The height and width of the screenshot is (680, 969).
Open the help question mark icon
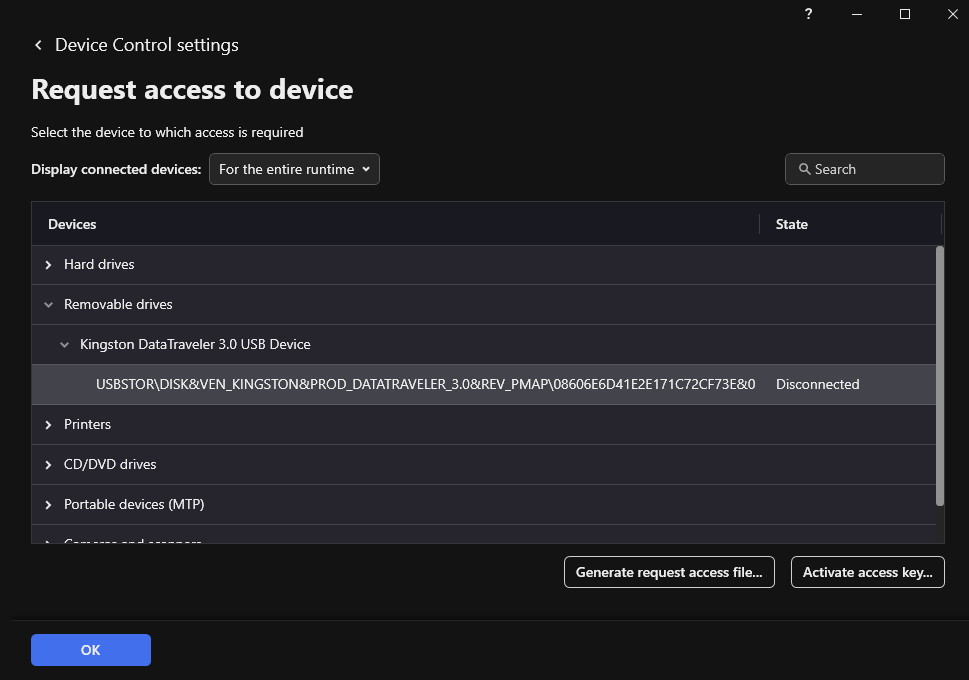click(x=808, y=14)
